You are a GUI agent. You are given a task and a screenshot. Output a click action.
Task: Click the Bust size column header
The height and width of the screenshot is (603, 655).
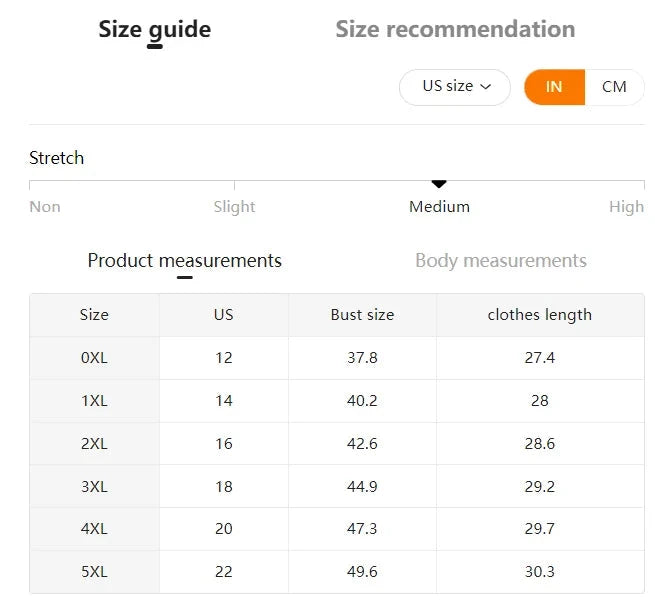coord(362,315)
